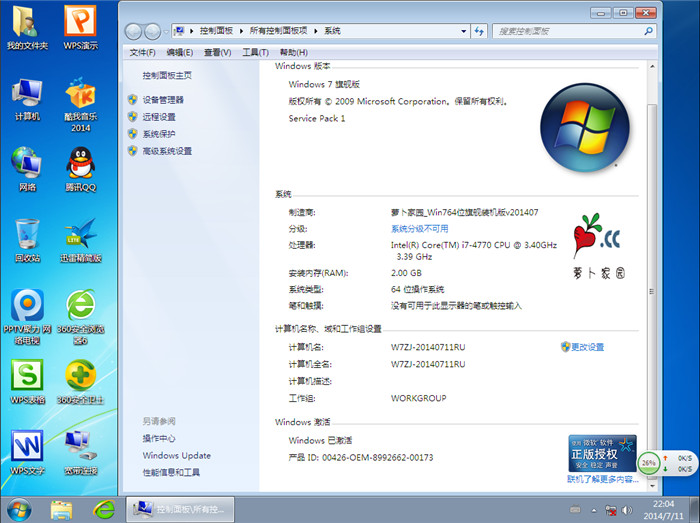Viewport: 700px width, 523px height.
Task: Open 回收站 recycle bin icon
Action: coord(27,236)
